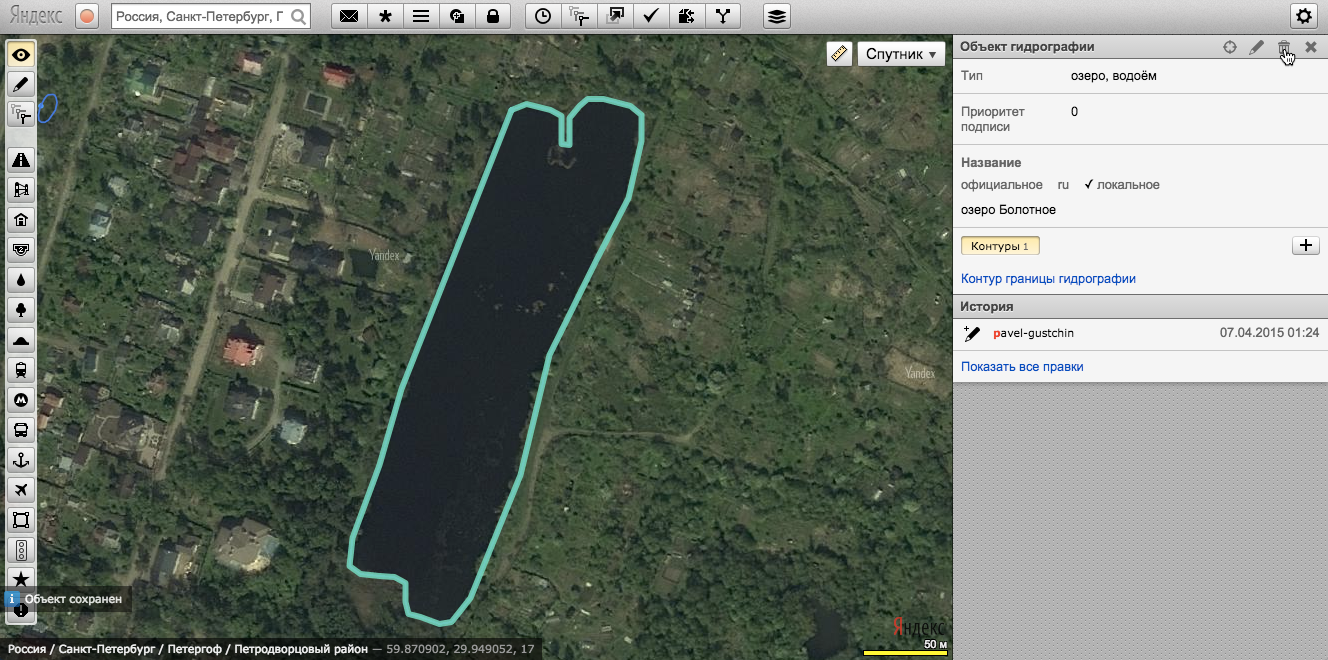Select the traffic light category icon
Image resolution: width=1328 pixels, height=660 pixels.
click(x=21, y=550)
